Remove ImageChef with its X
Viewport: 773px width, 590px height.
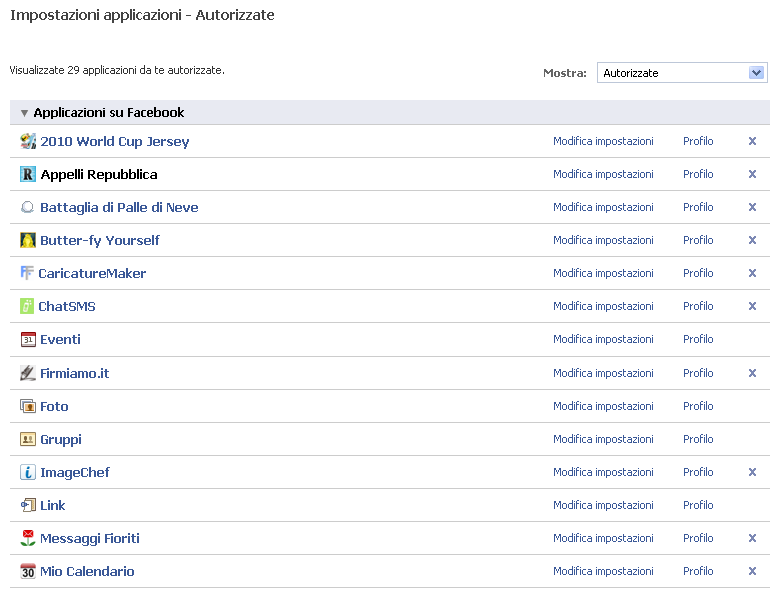coord(752,473)
